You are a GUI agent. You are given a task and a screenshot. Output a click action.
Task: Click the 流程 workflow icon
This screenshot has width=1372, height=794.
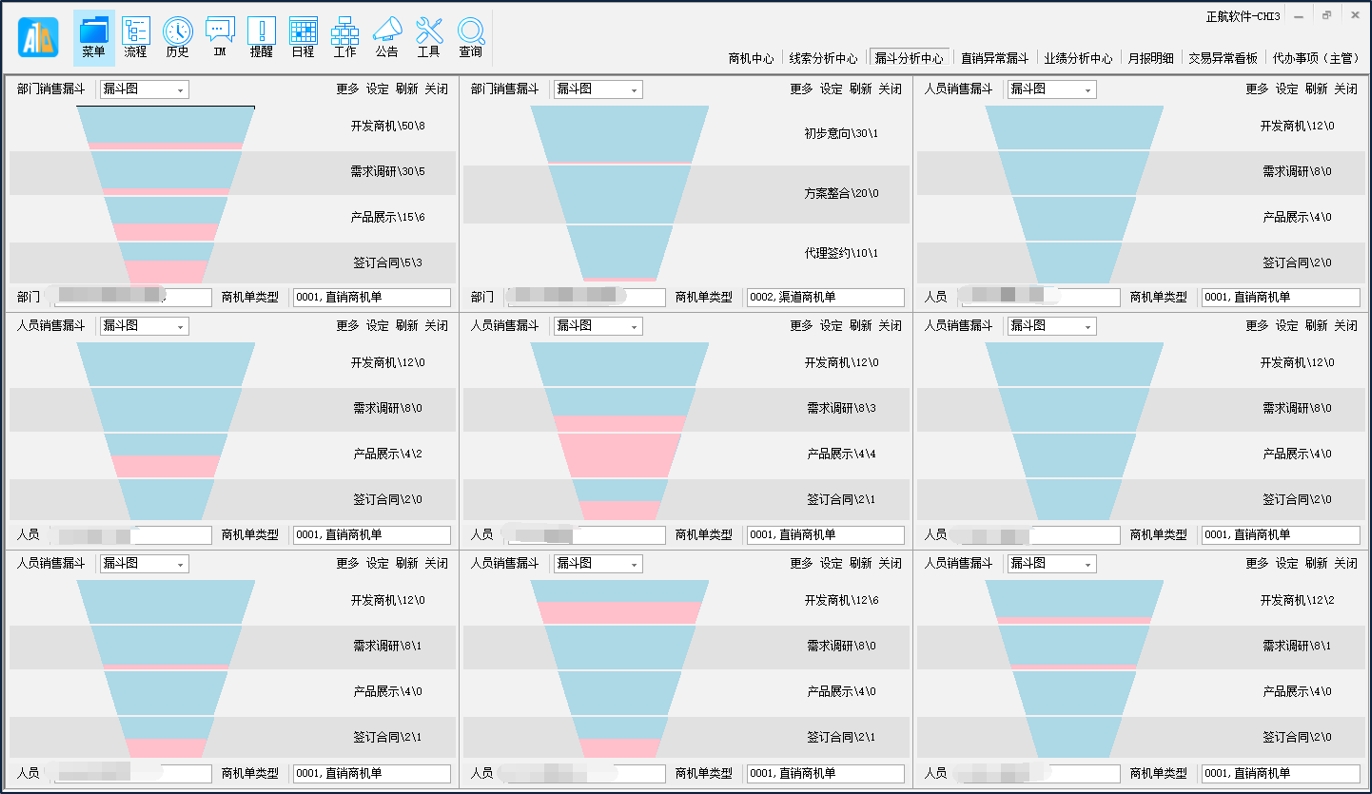tap(136, 37)
